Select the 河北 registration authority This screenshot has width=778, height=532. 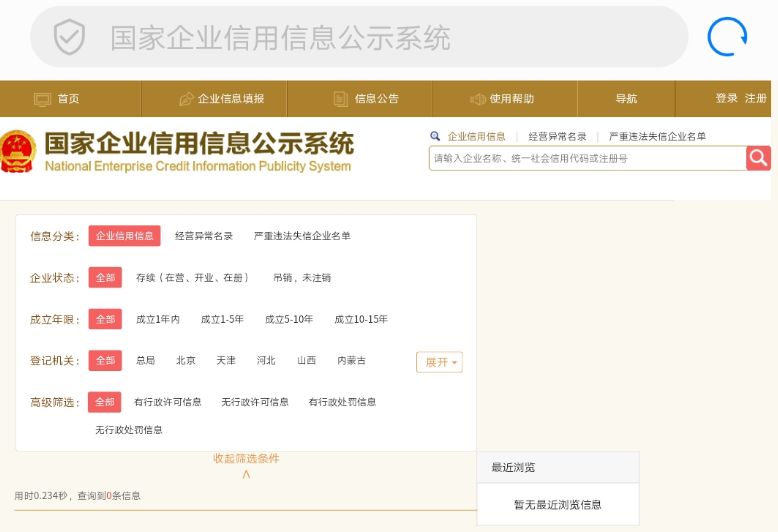point(266,360)
